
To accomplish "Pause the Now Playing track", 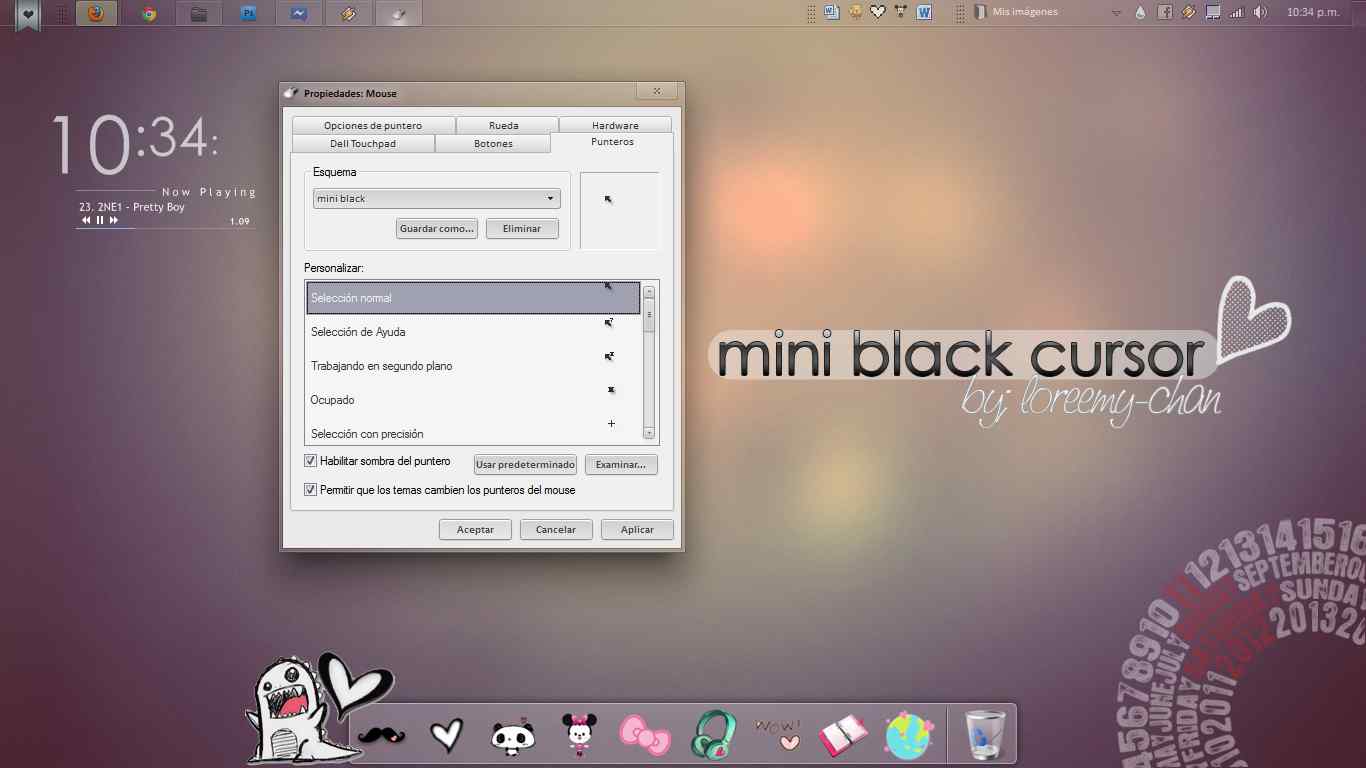I will 100,220.
